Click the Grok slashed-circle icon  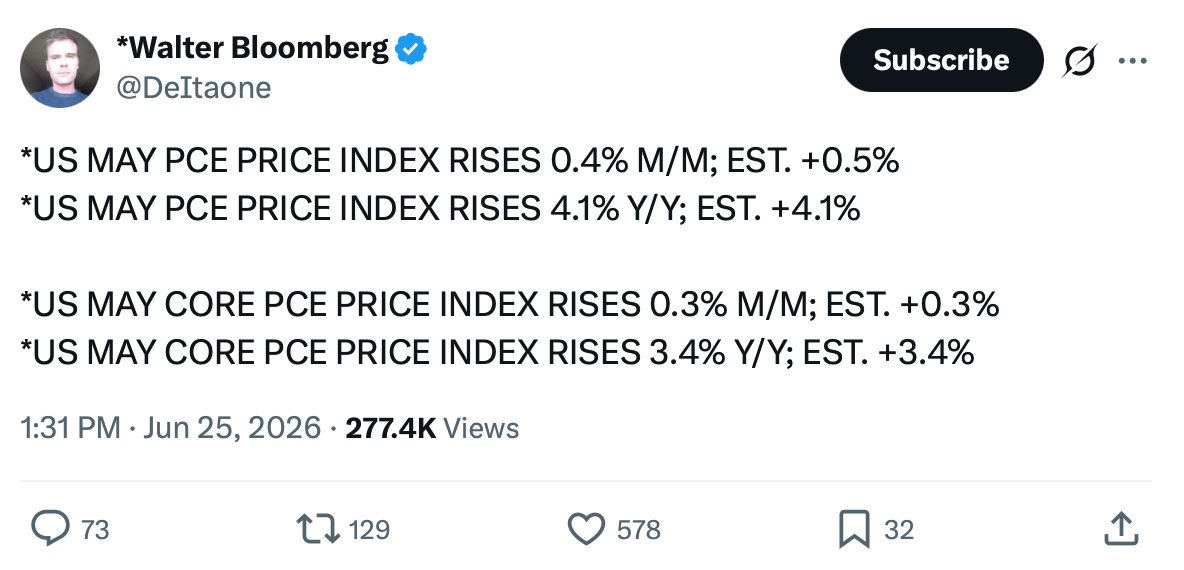[x=1079, y=60]
